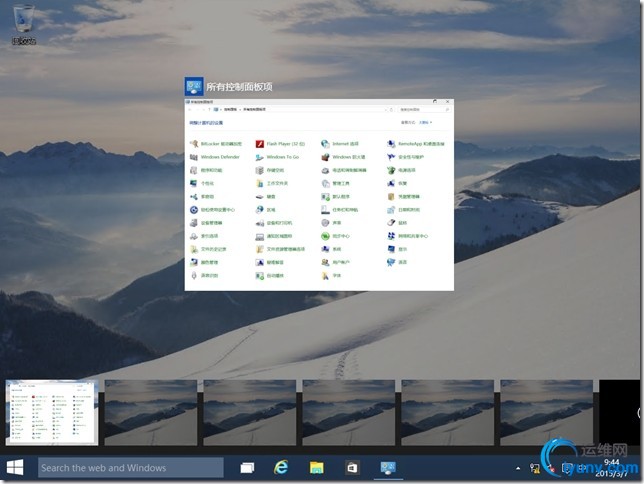Open the view-by dropdown in Control Panel
The image size is (644, 484).
tap(424, 122)
